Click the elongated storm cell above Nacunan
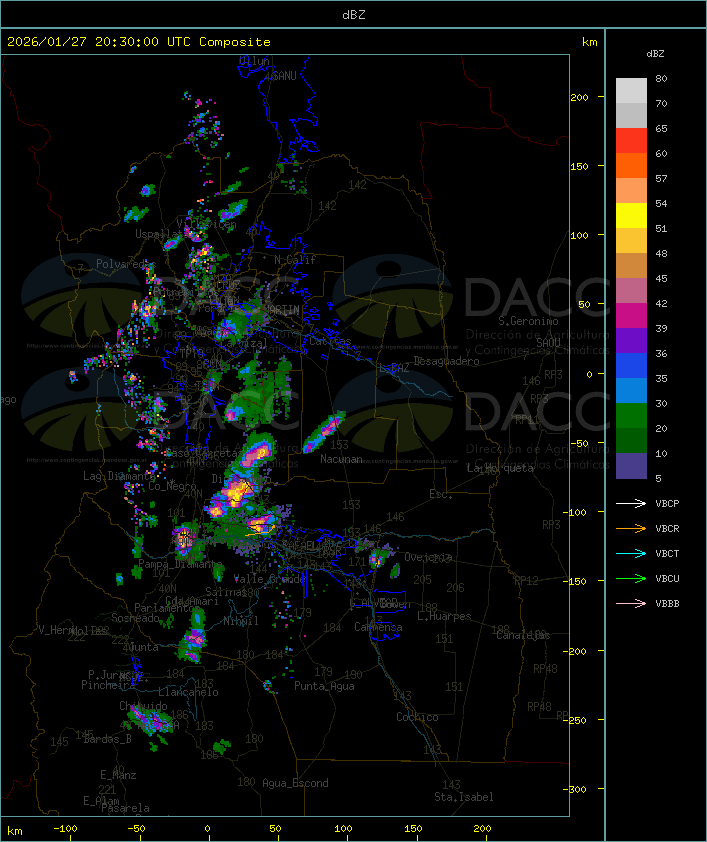 pos(324,432)
